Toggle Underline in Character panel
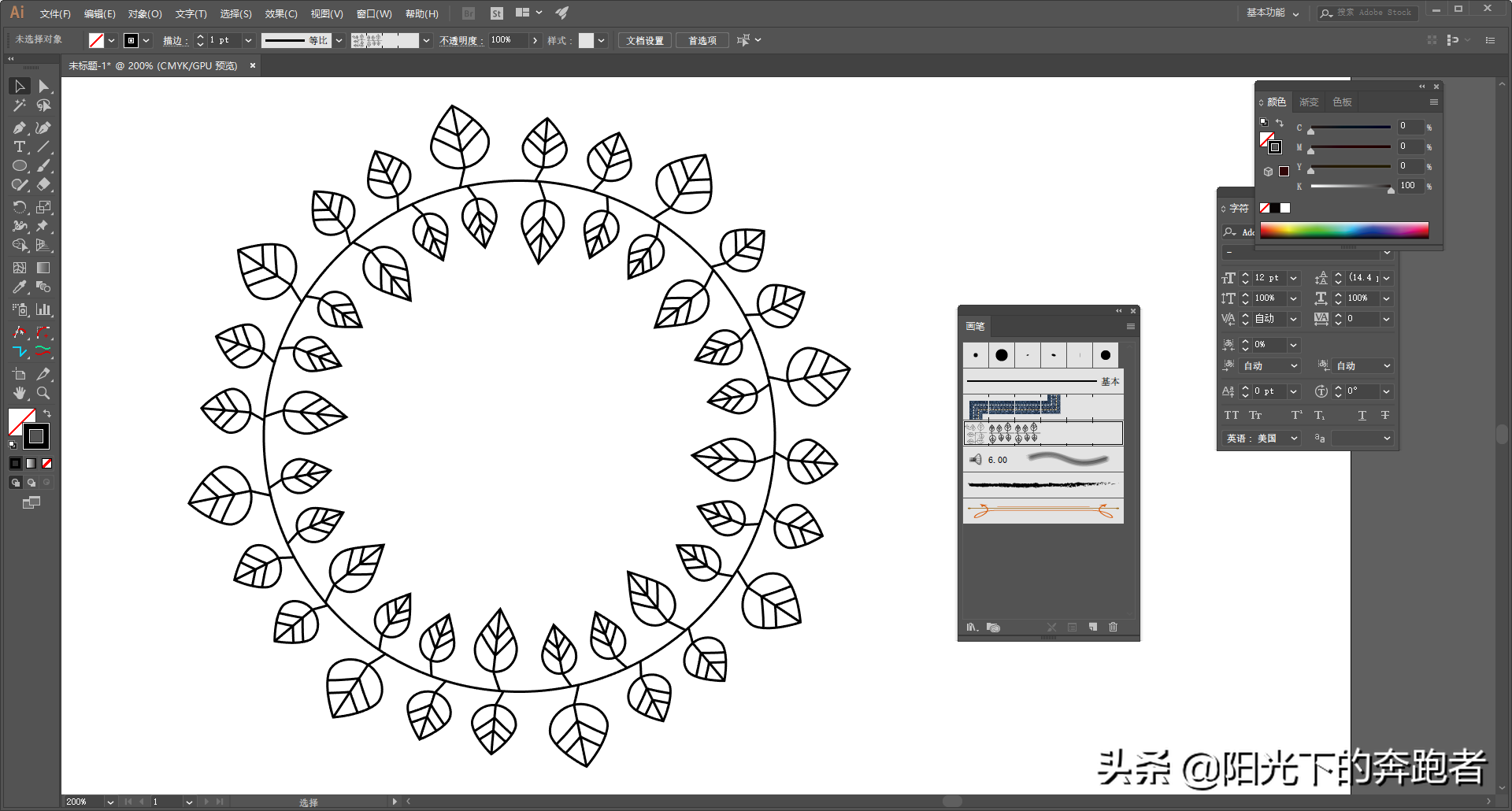Image resolution: width=1512 pixels, height=811 pixels. click(x=1362, y=415)
